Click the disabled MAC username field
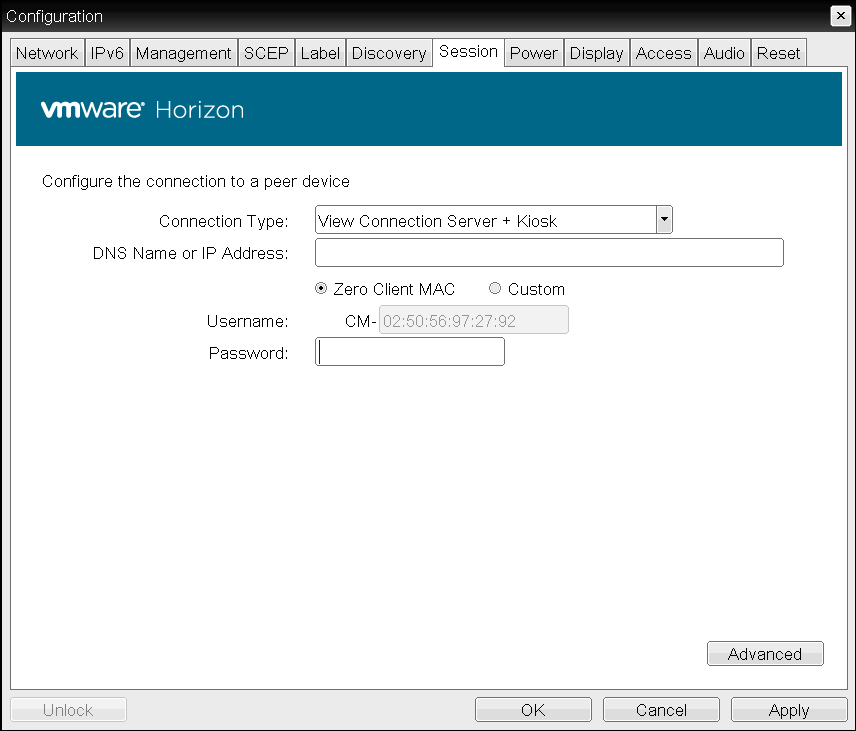This screenshot has height=731, width=856. (474, 320)
